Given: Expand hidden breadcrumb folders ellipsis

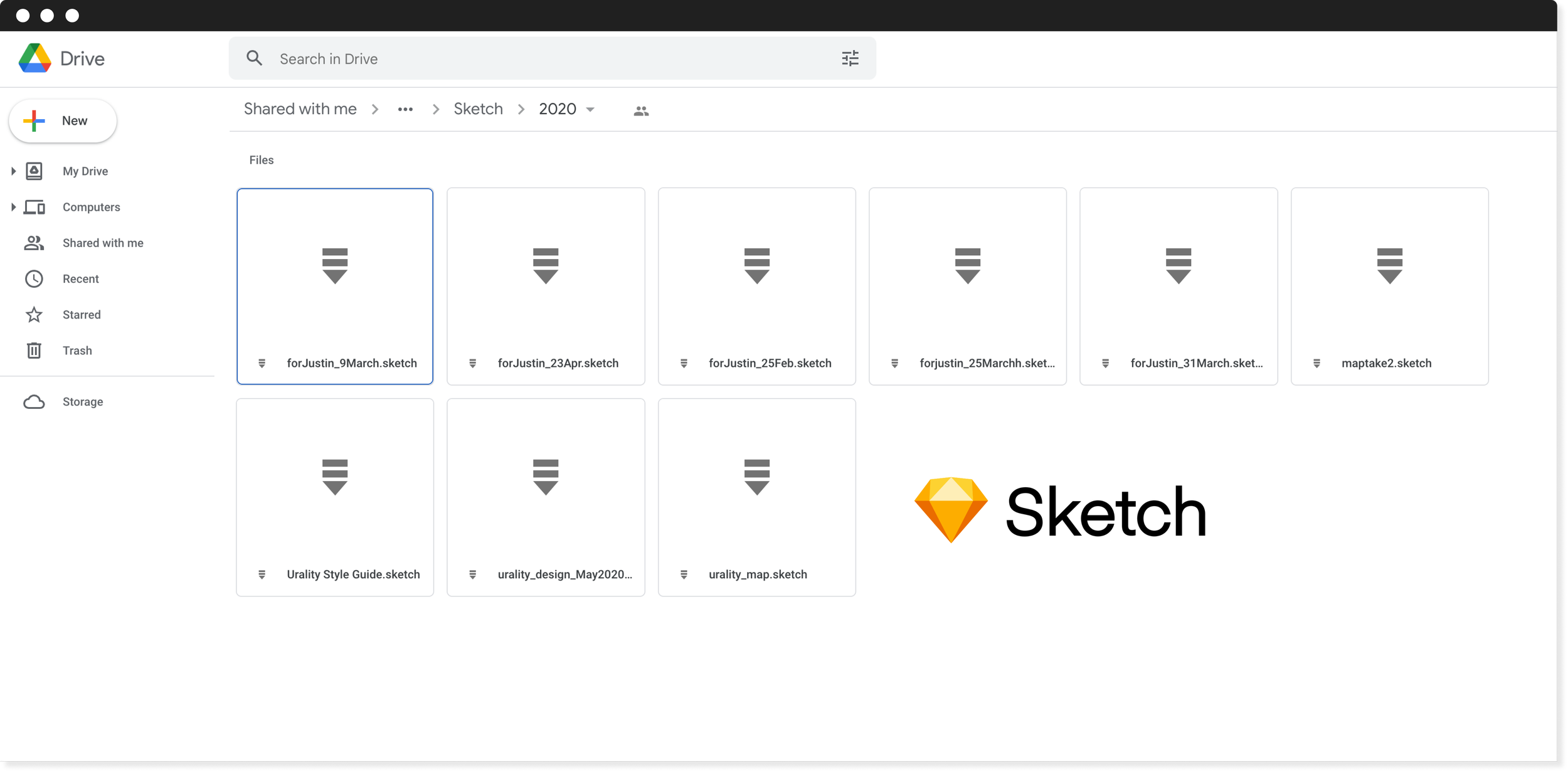Looking at the screenshot, I should point(405,109).
